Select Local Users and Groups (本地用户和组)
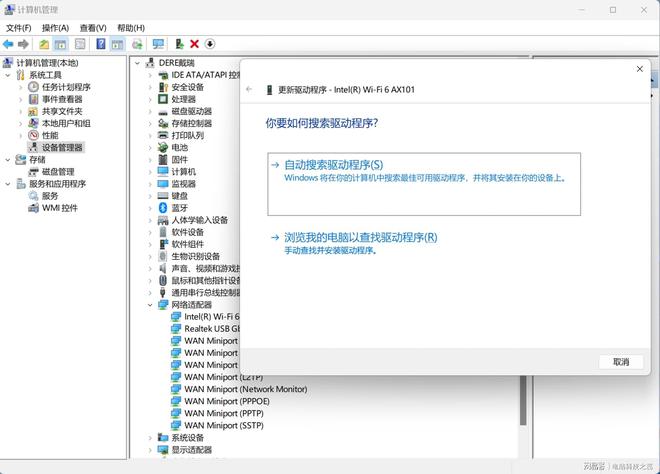Viewport: 660px width, 474px height. (x=66, y=123)
